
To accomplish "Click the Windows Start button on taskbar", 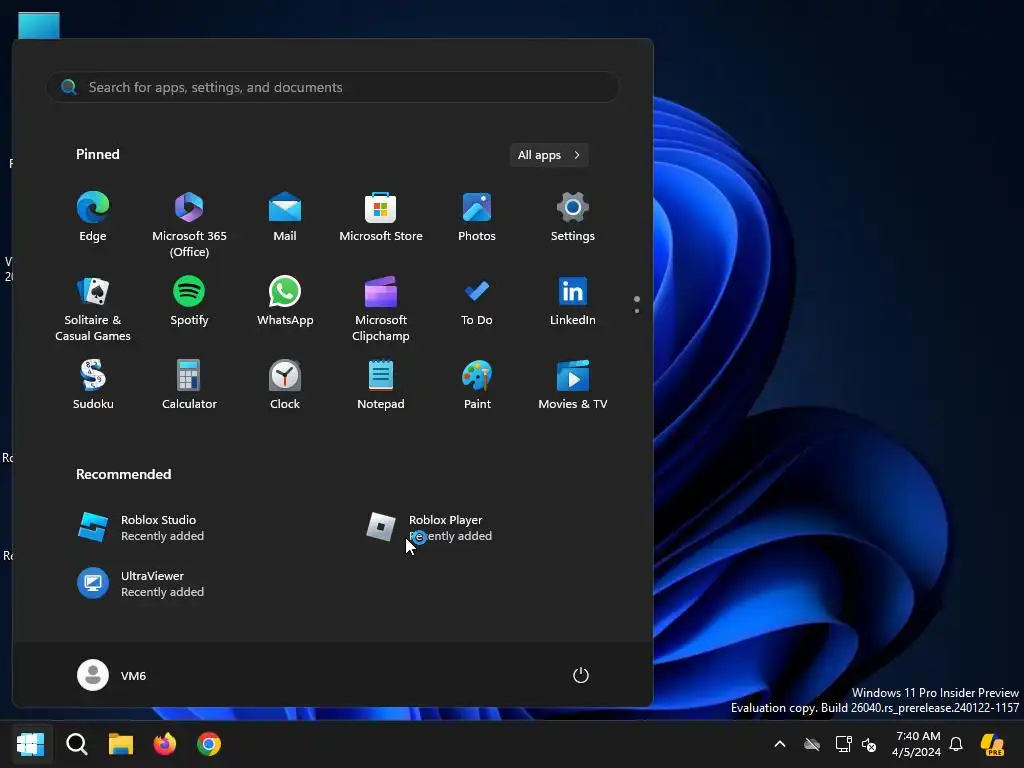I will pyautogui.click(x=31, y=744).
